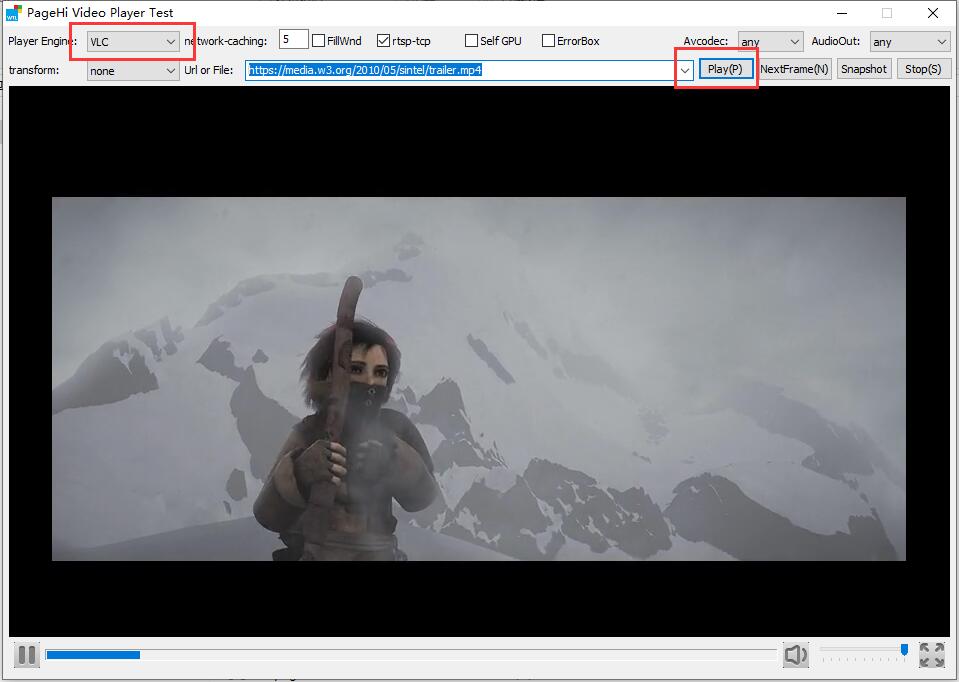Pause the video with the pause icon

[26, 655]
